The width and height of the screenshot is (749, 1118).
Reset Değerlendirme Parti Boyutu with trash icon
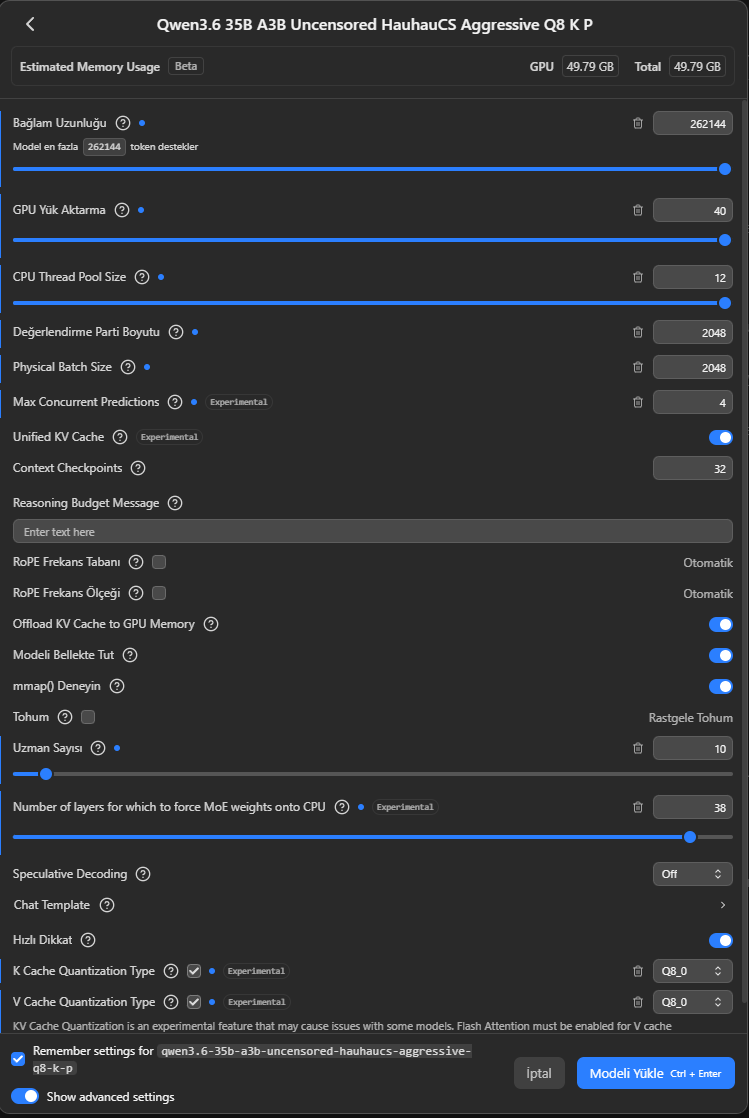coord(638,332)
